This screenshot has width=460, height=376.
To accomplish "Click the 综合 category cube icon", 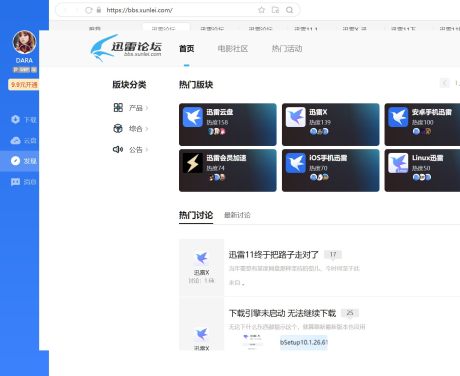I will point(118,128).
